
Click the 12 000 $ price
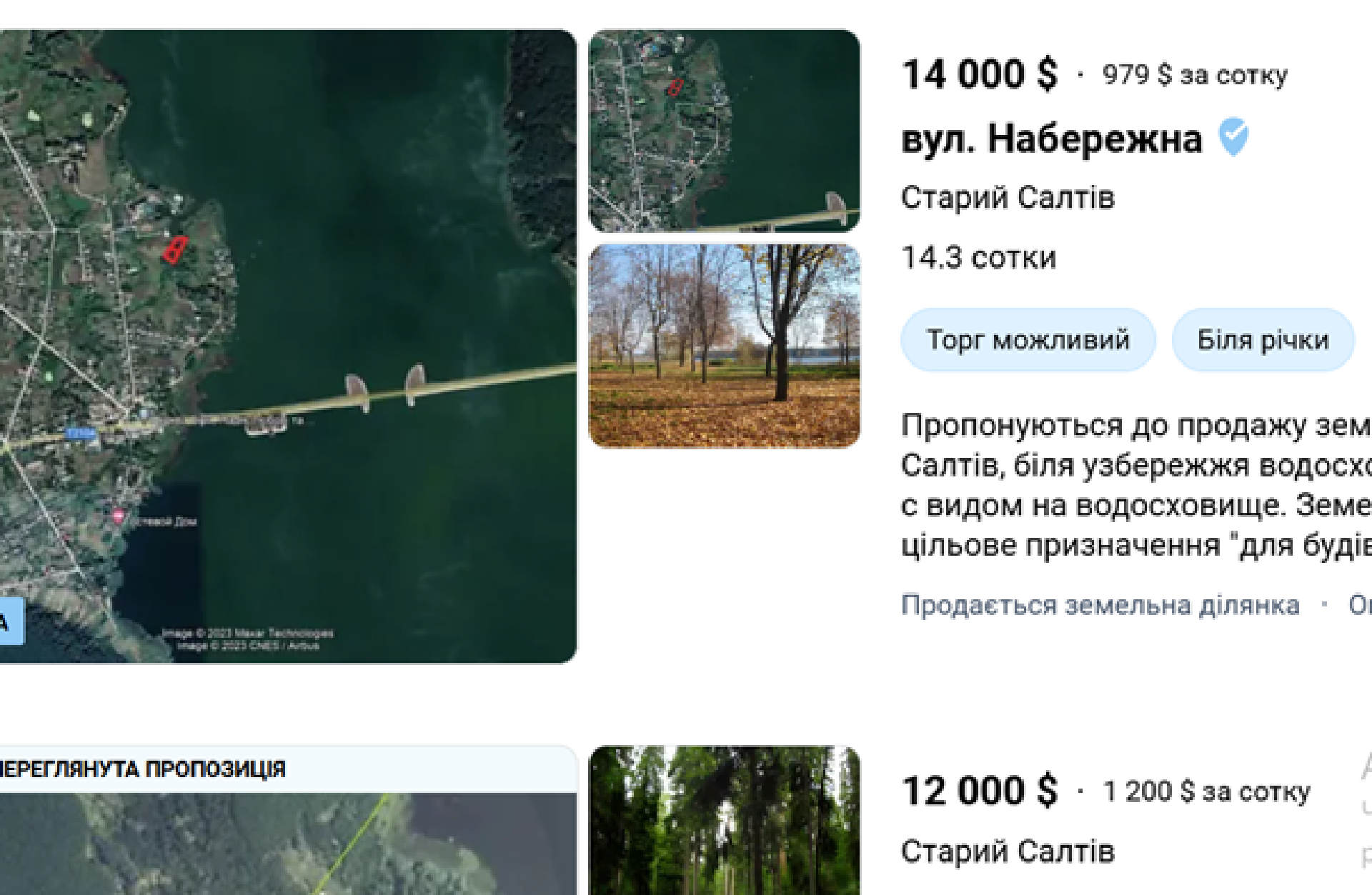coord(979,791)
